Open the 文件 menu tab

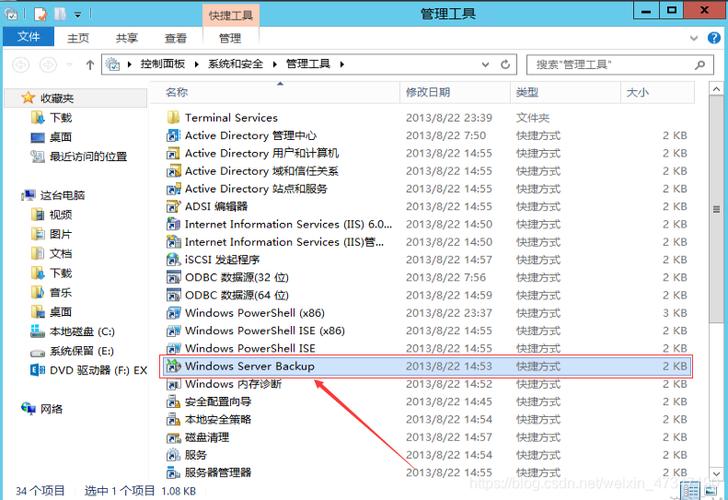coord(28,37)
